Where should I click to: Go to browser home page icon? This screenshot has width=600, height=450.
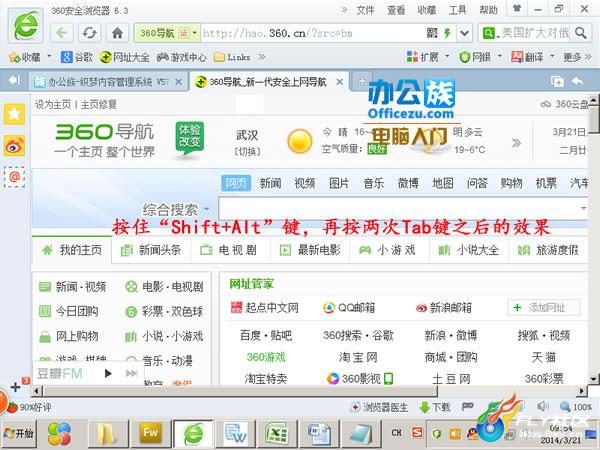(117, 33)
